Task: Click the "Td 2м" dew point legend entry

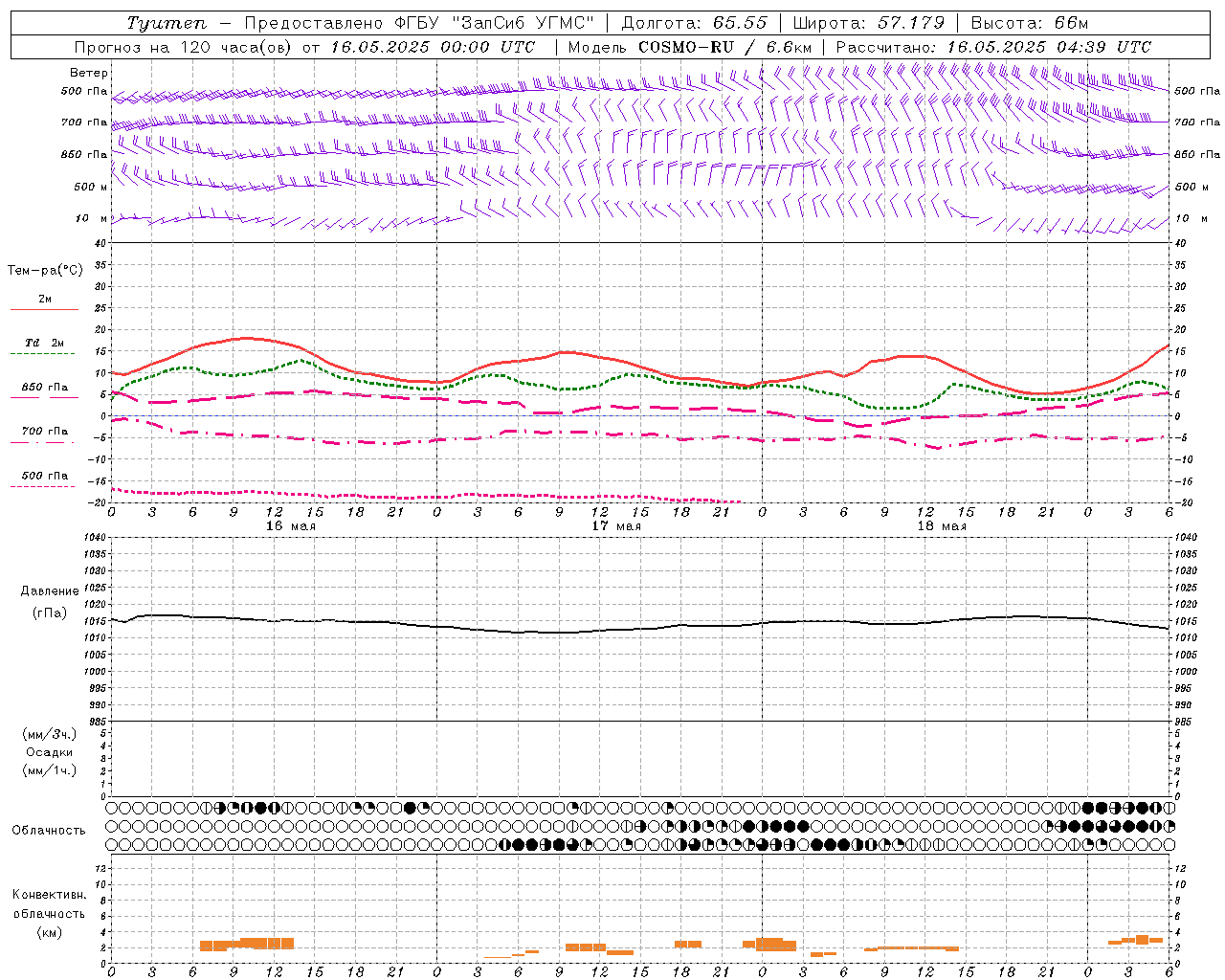Action: (x=45, y=343)
